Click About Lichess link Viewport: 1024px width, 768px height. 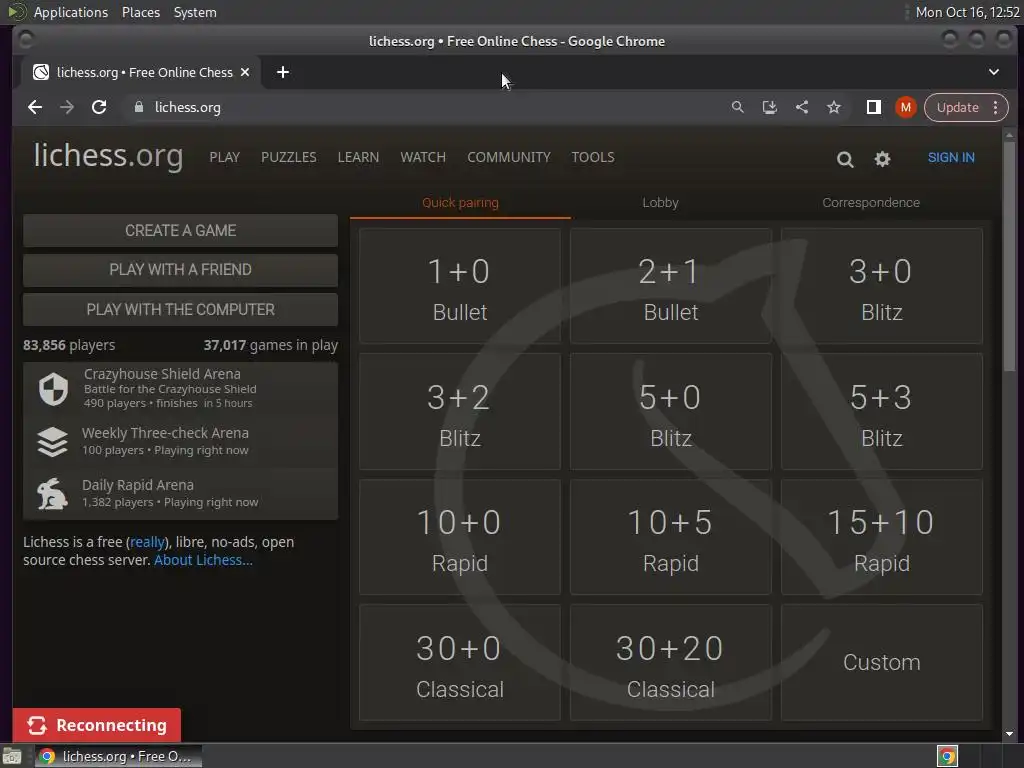pyautogui.click(x=203, y=560)
